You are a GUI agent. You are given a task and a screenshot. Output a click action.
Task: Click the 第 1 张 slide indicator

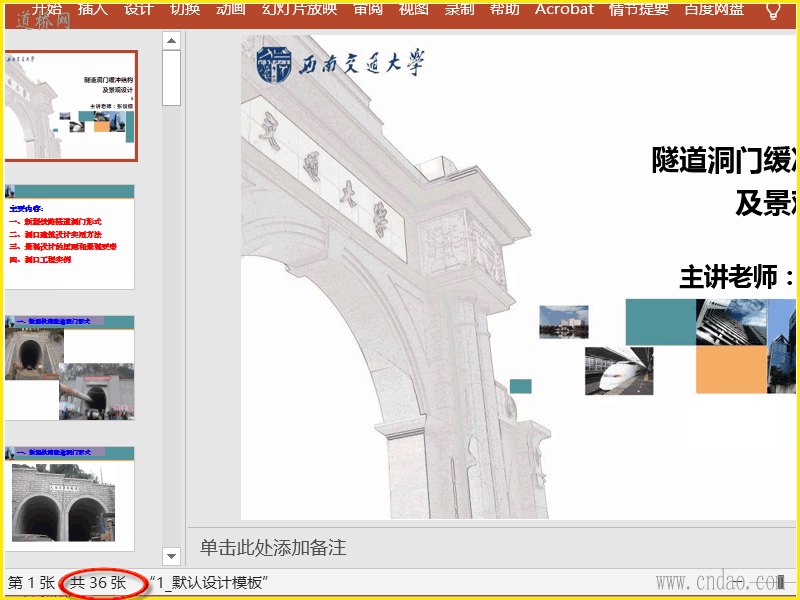click(x=31, y=582)
